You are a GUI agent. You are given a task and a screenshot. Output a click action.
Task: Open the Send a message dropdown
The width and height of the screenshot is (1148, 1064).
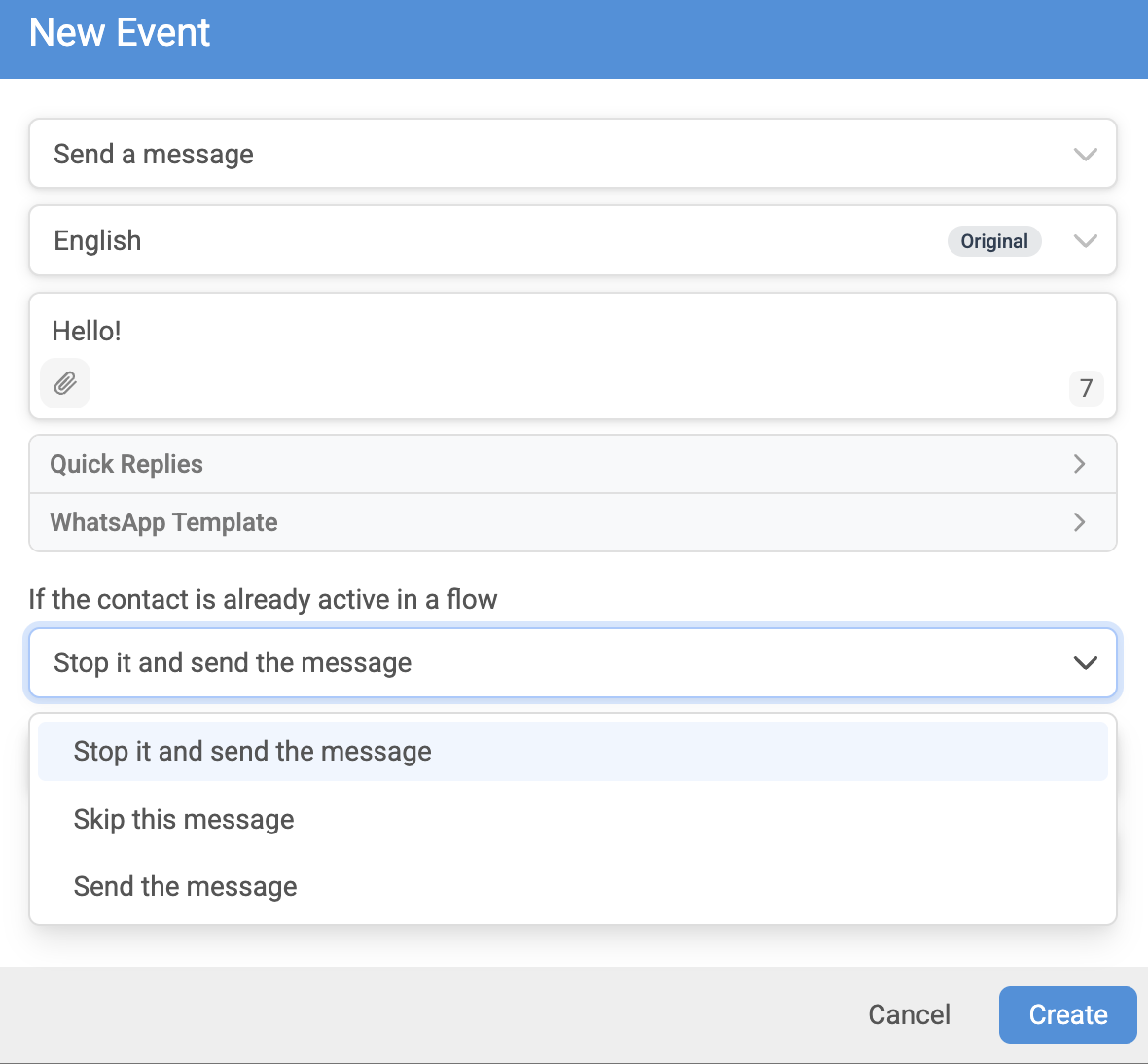572,154
